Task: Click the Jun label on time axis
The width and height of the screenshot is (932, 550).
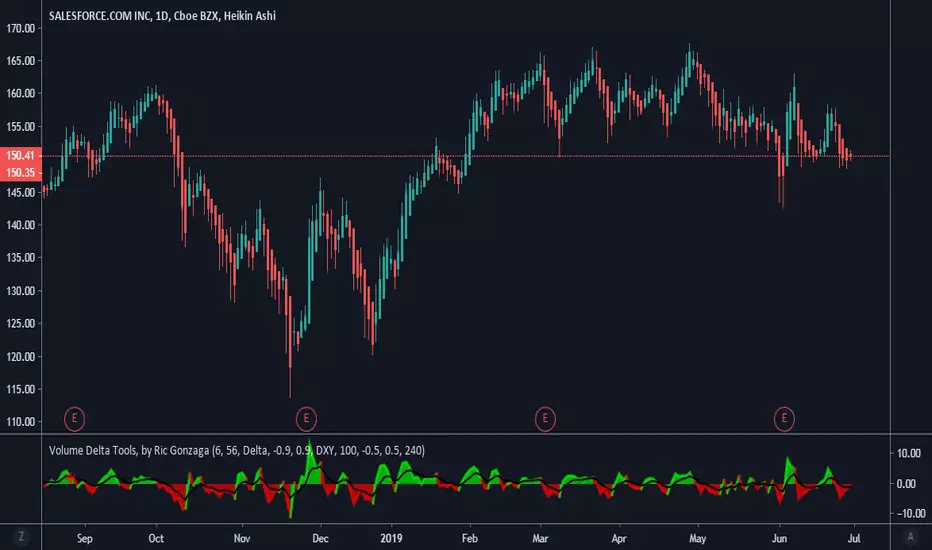Action: pyautogui.click(x=779, y=538)
